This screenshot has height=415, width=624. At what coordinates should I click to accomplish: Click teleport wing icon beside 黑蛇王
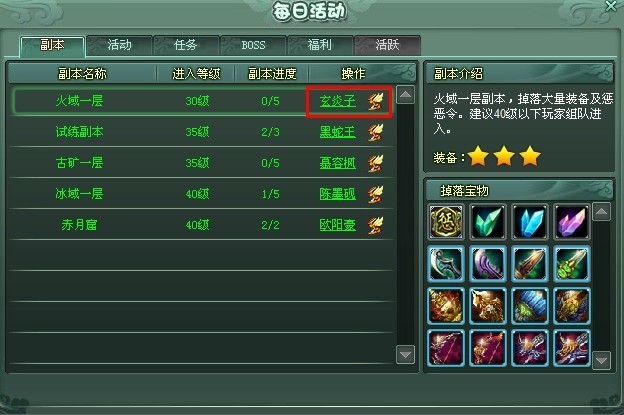click(375, 132)
